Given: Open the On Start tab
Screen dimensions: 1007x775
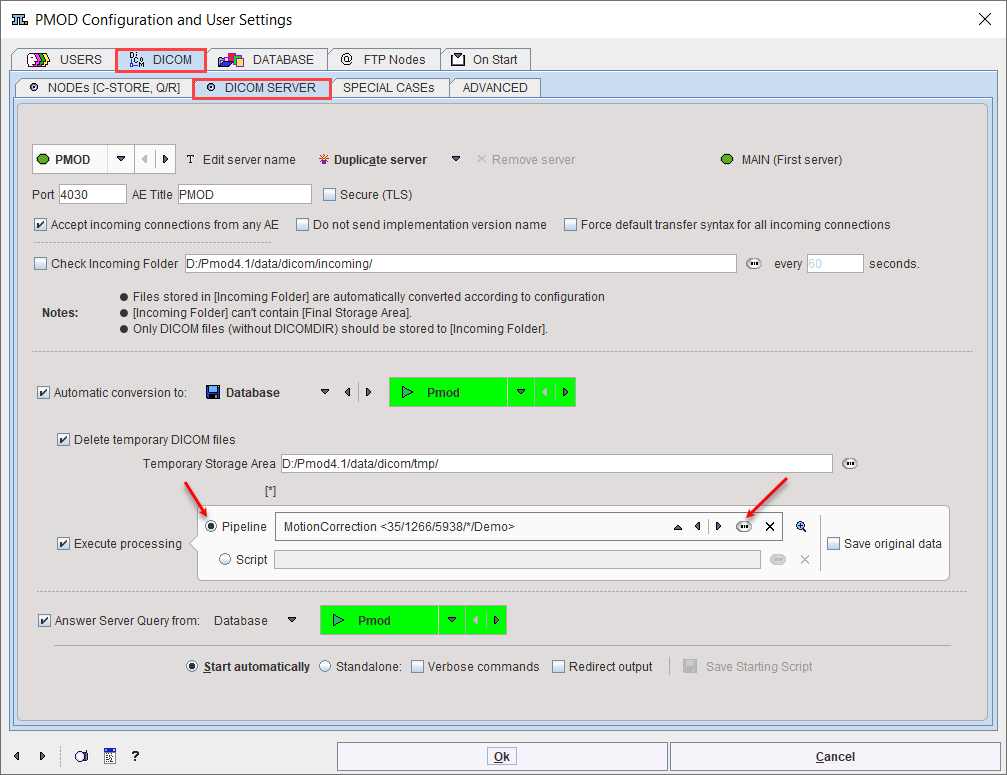Looking at the screenshot, I should pos(485,60).
